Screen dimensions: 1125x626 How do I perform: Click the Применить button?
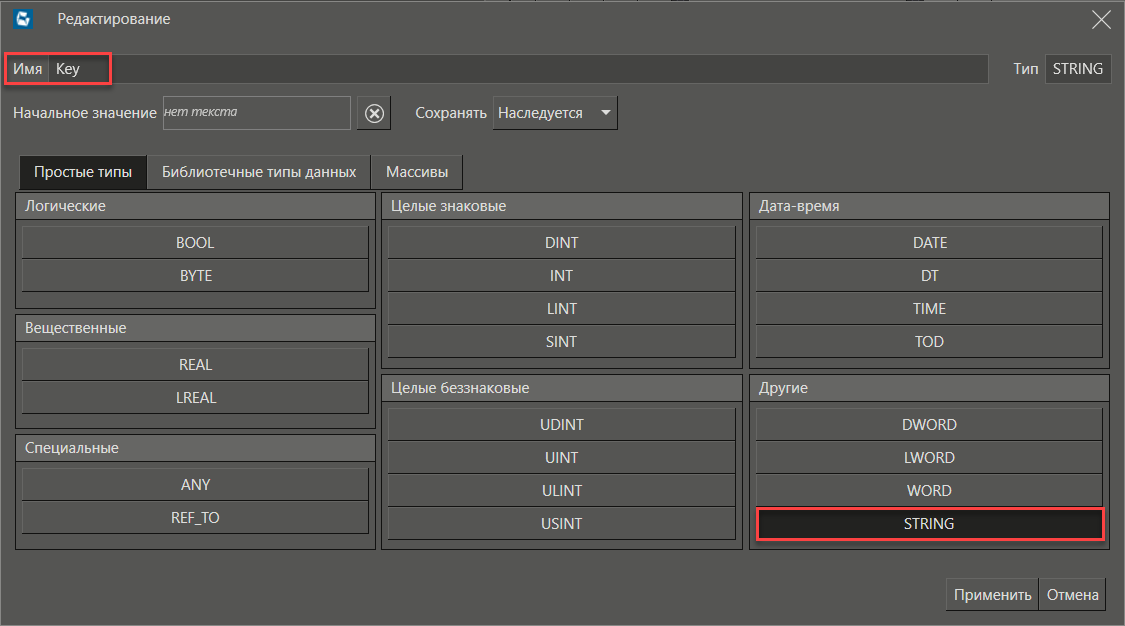click(992, 594)
